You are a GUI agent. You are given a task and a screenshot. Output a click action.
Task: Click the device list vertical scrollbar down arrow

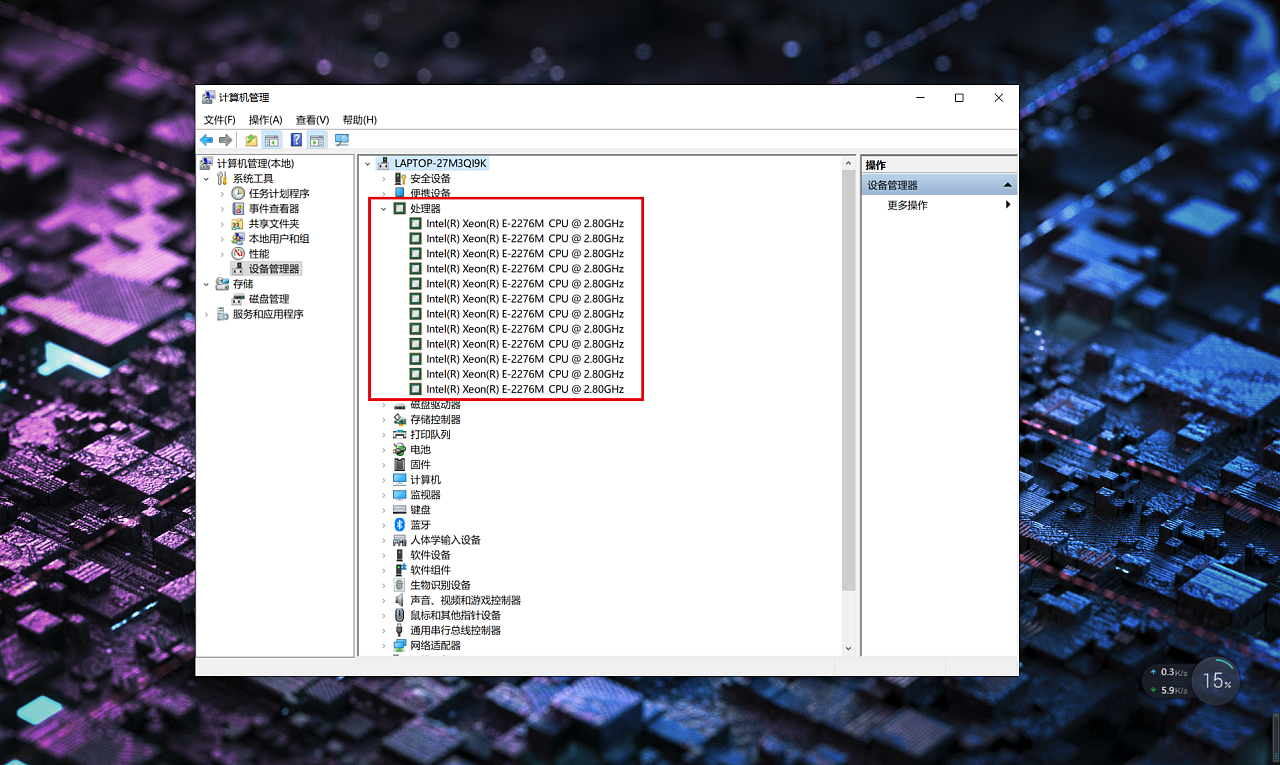click(x=849, y=648)
